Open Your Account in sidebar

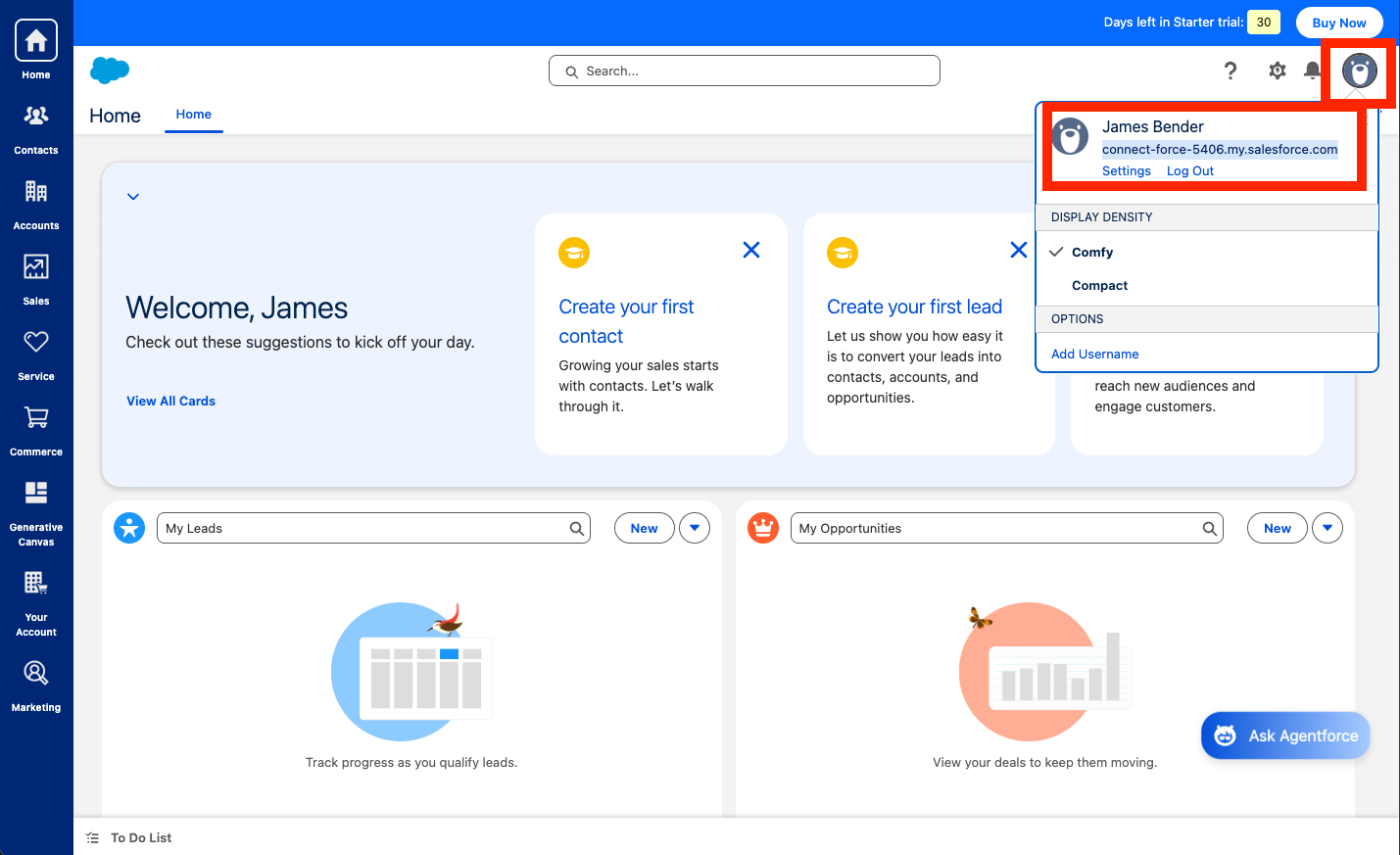point(36,603)
